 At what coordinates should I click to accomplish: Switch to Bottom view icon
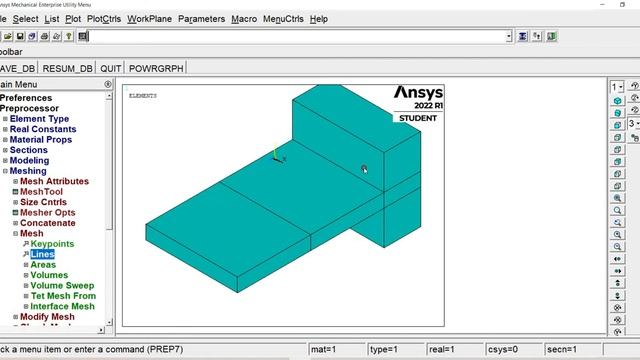(x=617, y=186)
